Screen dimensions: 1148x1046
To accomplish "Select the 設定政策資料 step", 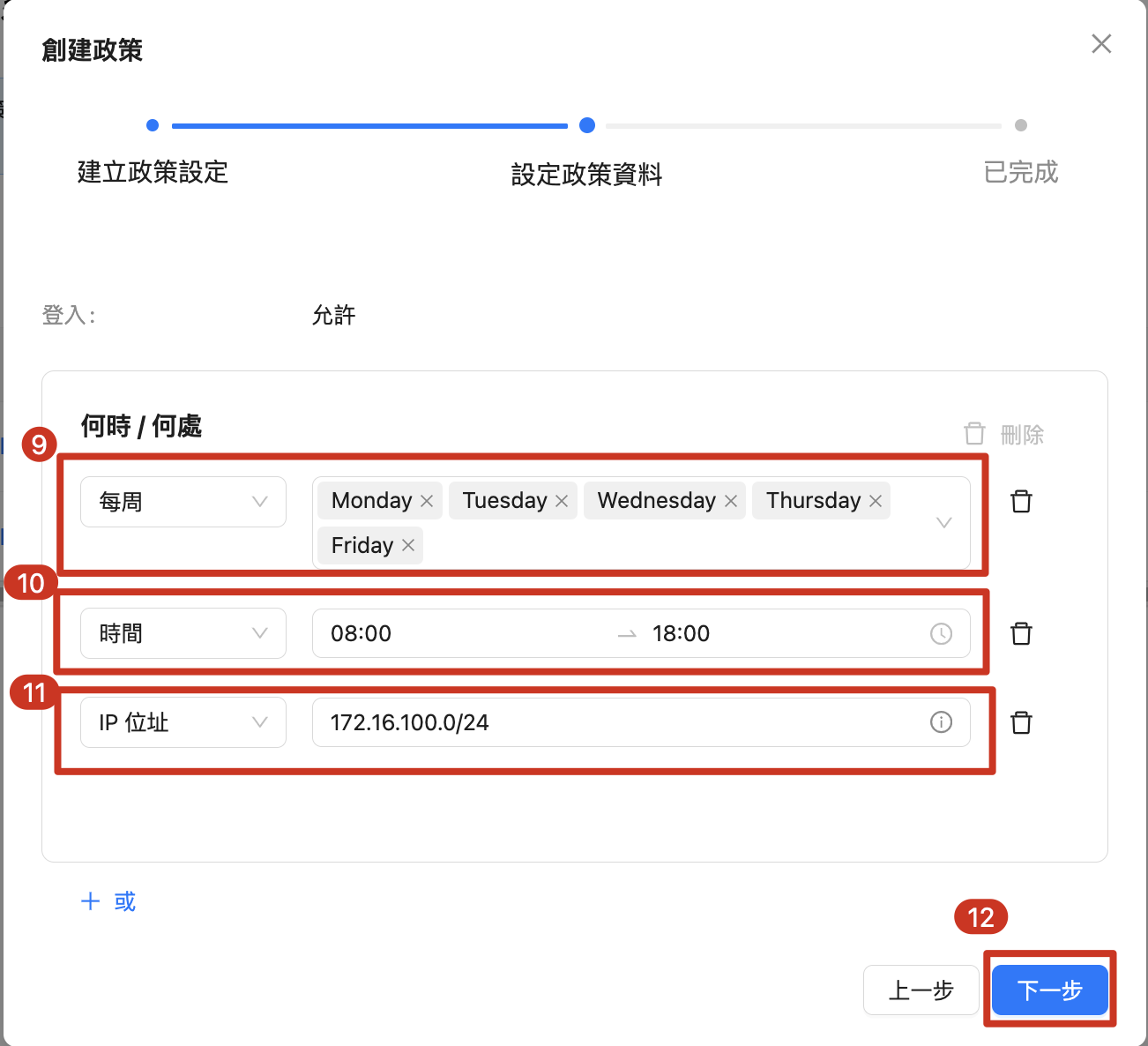I will pos(587,126).
